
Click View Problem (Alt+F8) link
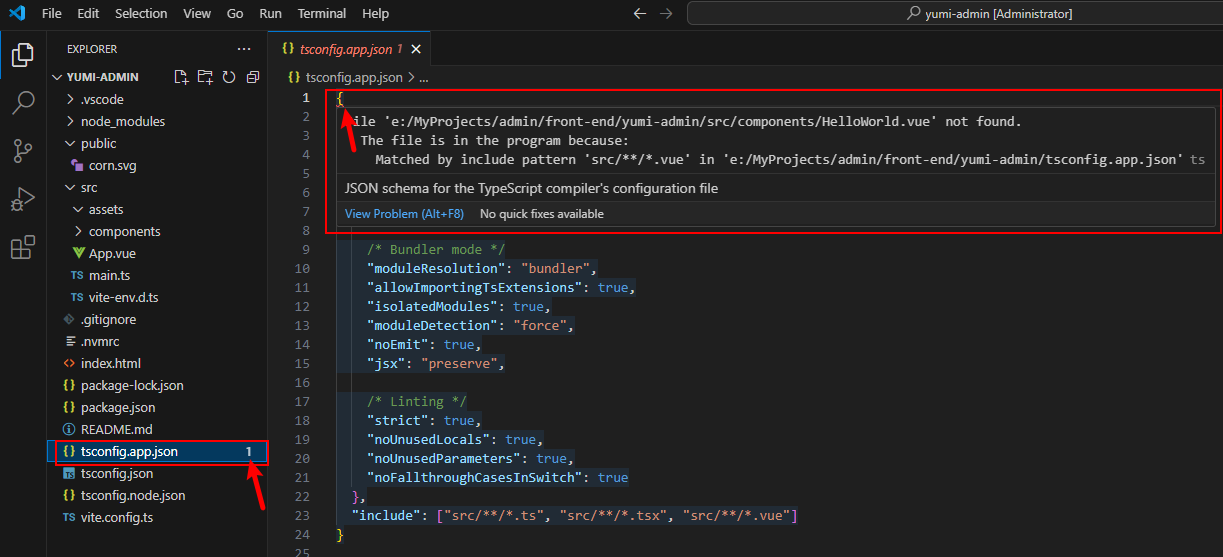click(404, 213)
